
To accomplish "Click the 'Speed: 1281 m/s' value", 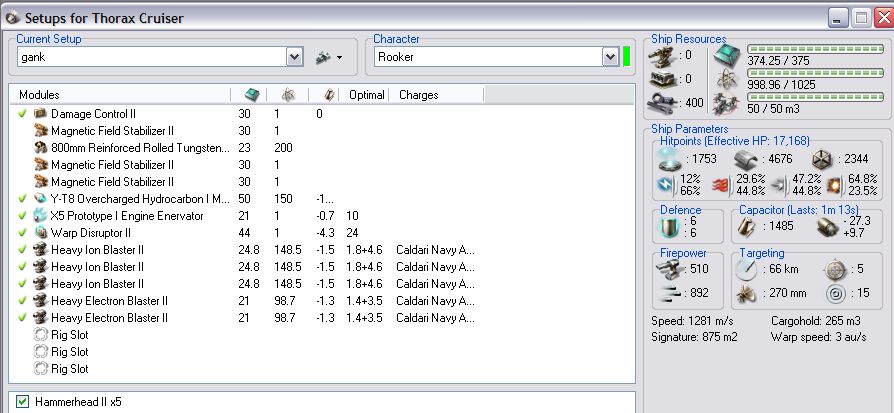I will pos(691,321).
